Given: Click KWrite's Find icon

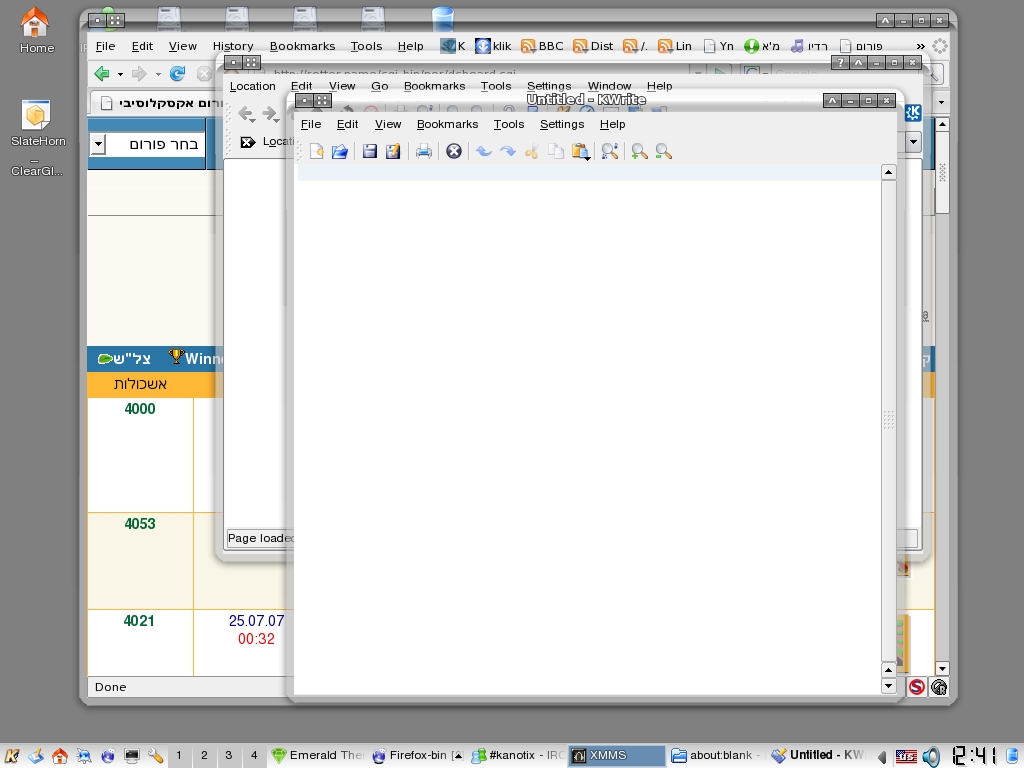Looking at the screenshot, I should 610,152.
